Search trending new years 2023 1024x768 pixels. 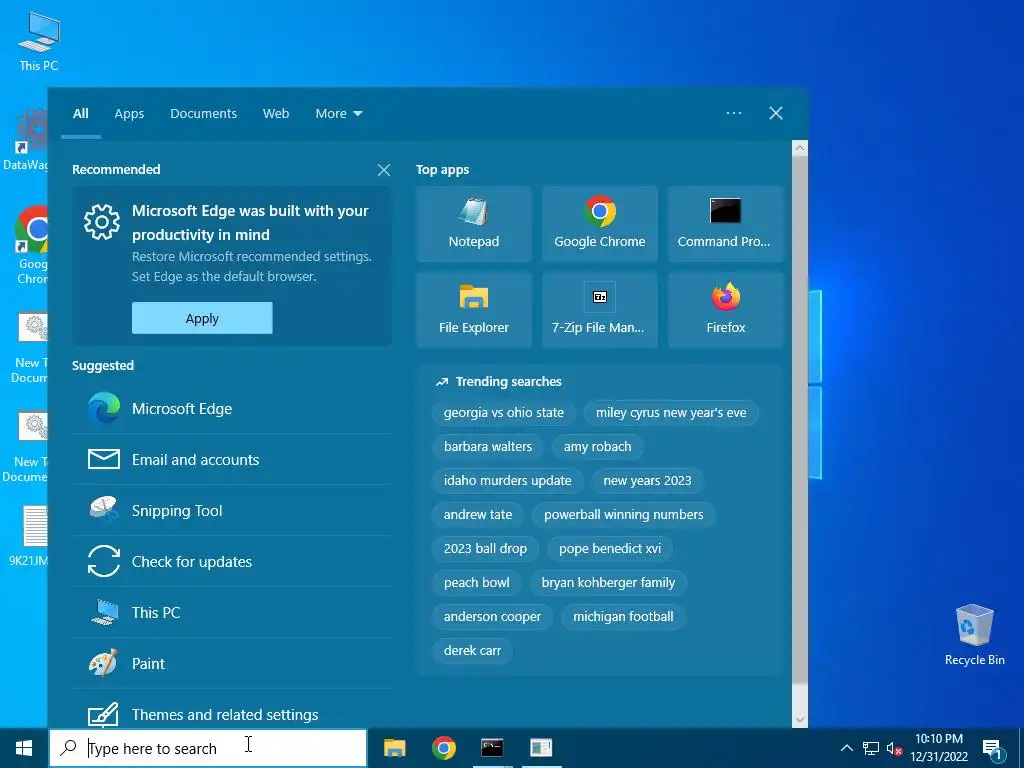coord(647,481)
